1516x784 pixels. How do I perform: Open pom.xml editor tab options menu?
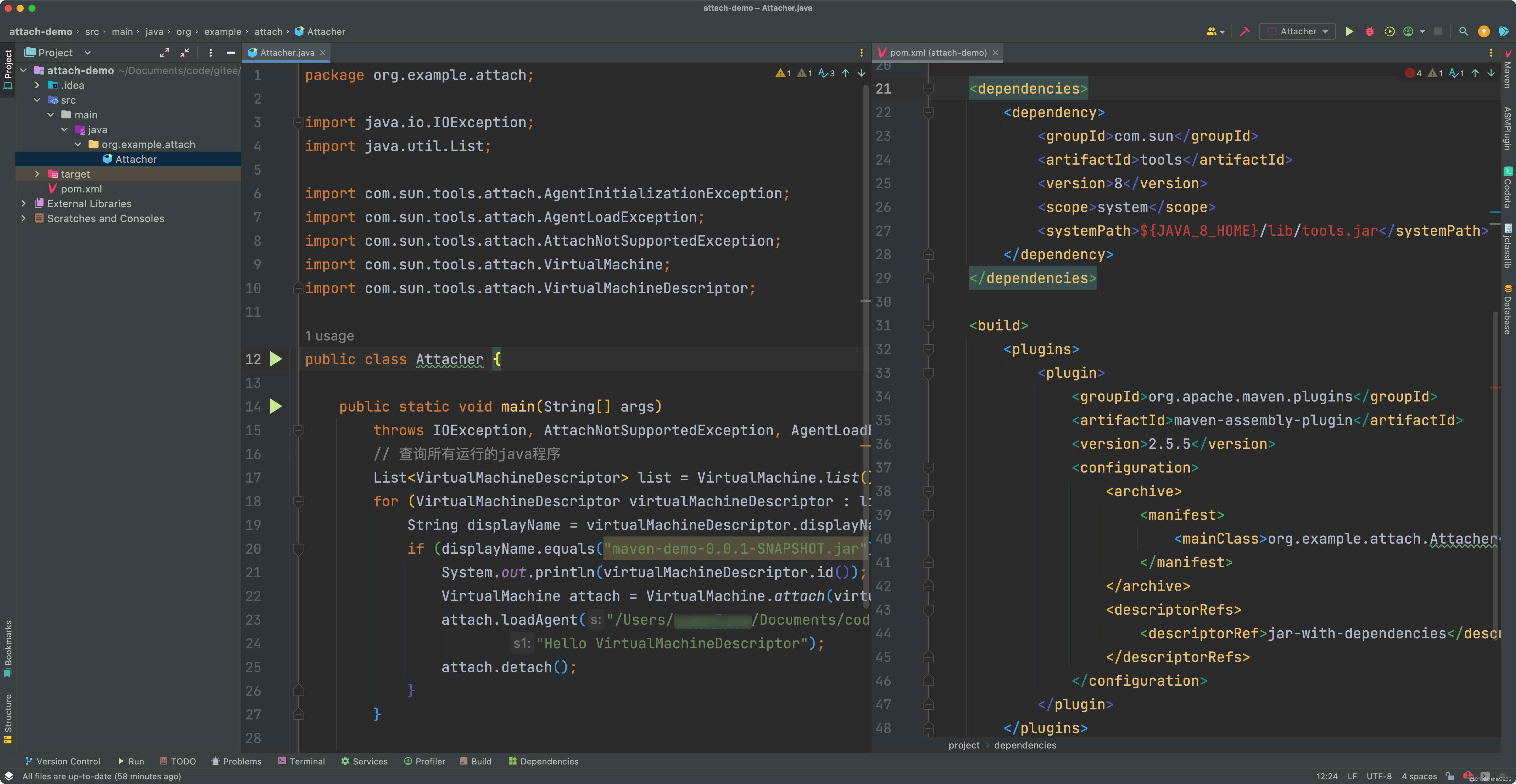click(1491, 52)
